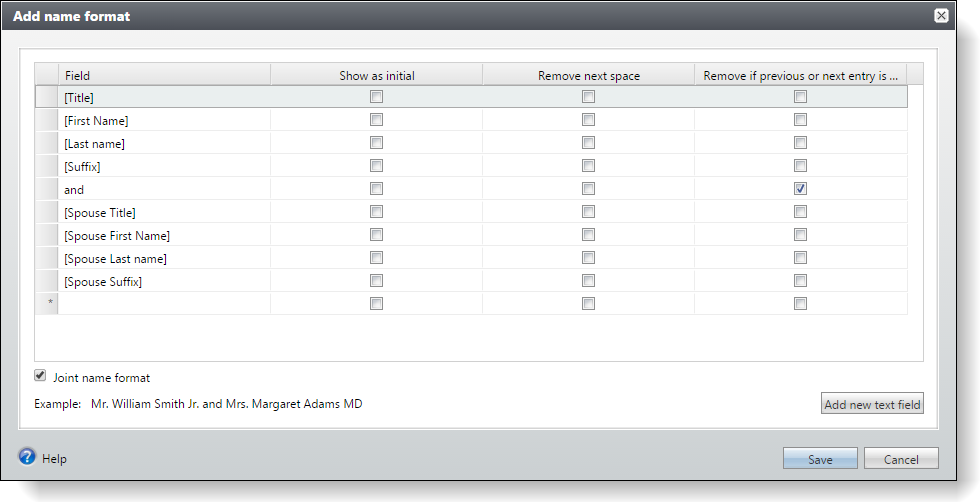Check Remove next space for [Spouse Last name]

point(588,258)
